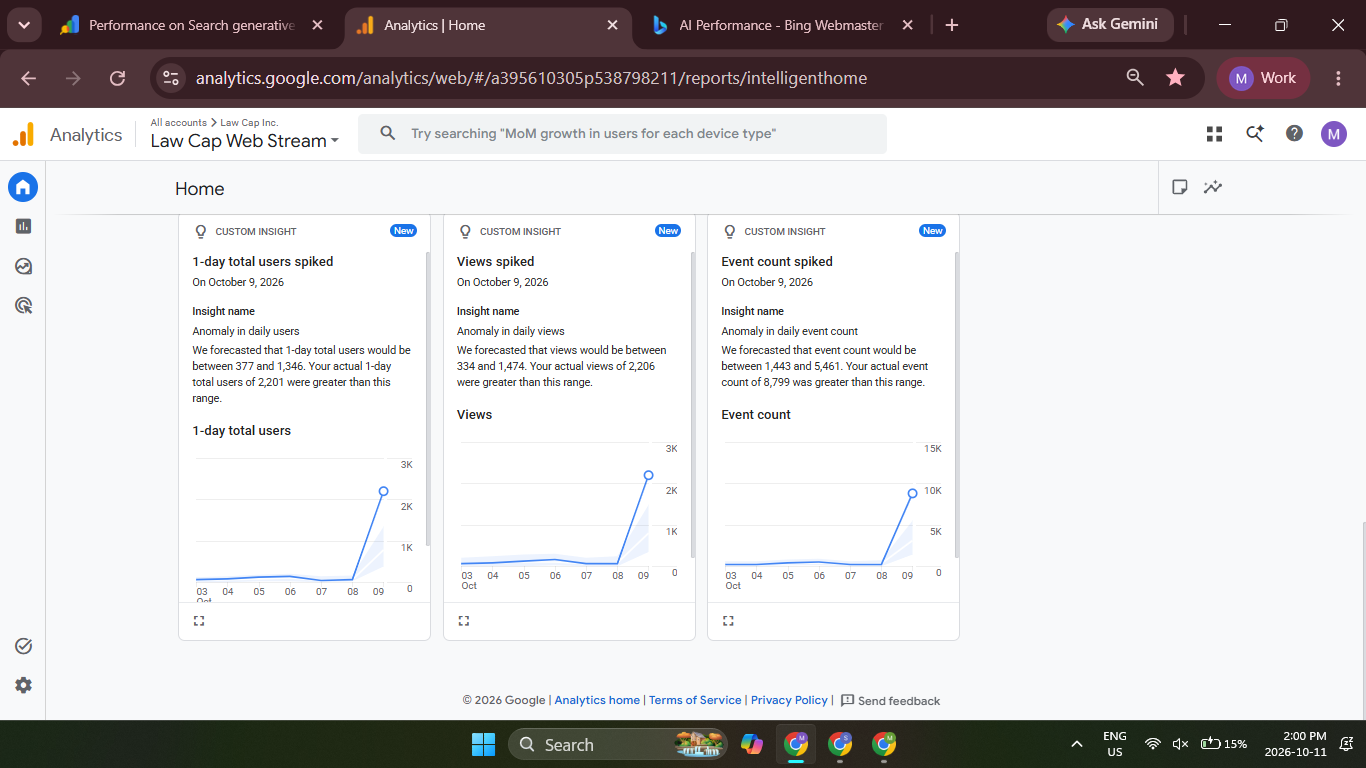Click the taskbar Search box
The image size is (1366, 768).
click(x=618, y=744)
